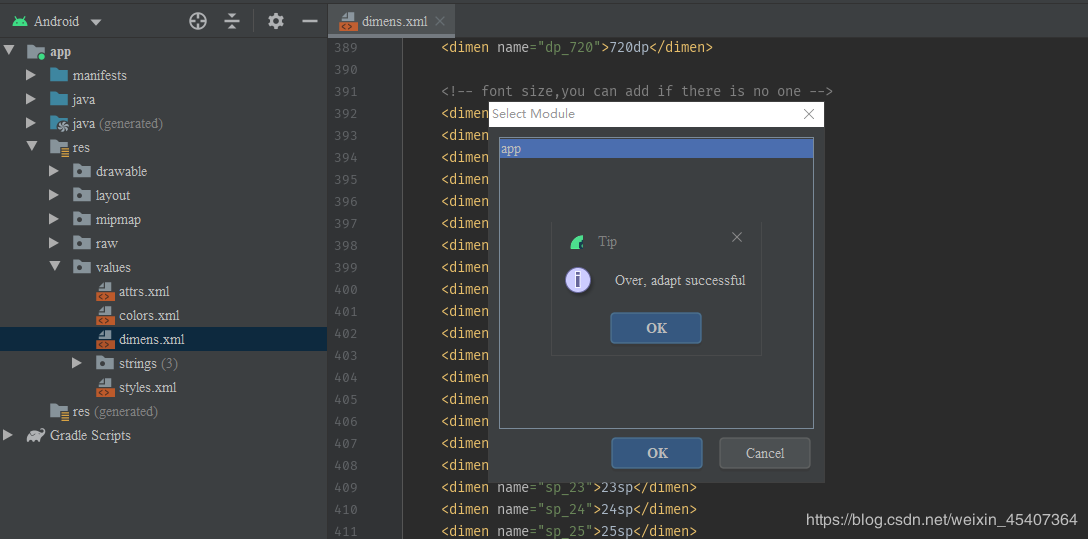Open project panel settings gear
Image resolution: width=1088 pixels, height=539 pixels.
click(x=276, y=21)
